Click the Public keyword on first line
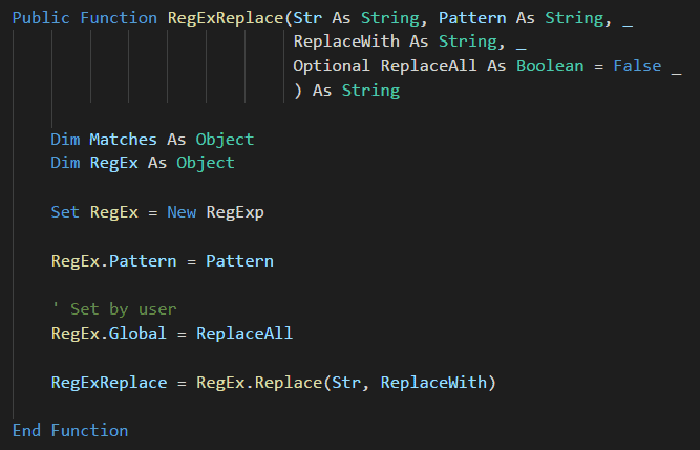Viewport: 700px width, 450px height. click(41, 18)
